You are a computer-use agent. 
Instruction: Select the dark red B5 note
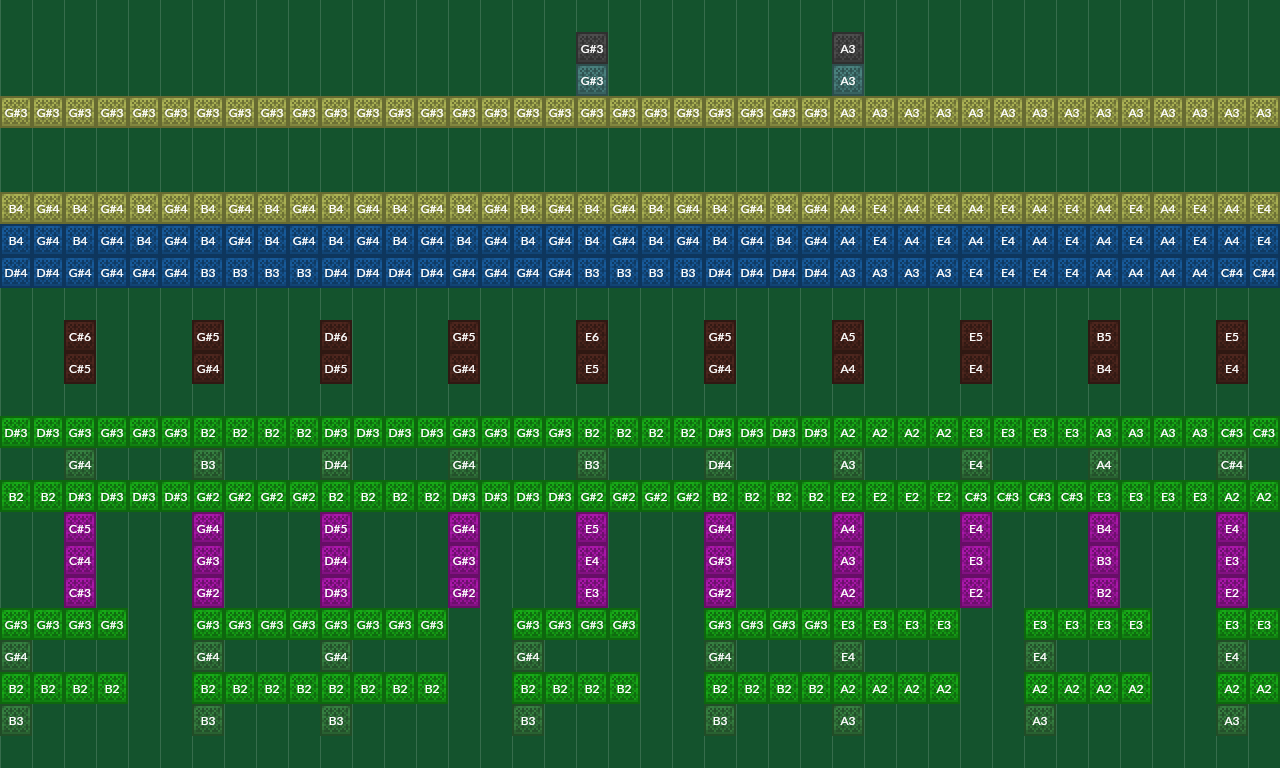[x=1104, y=337]
